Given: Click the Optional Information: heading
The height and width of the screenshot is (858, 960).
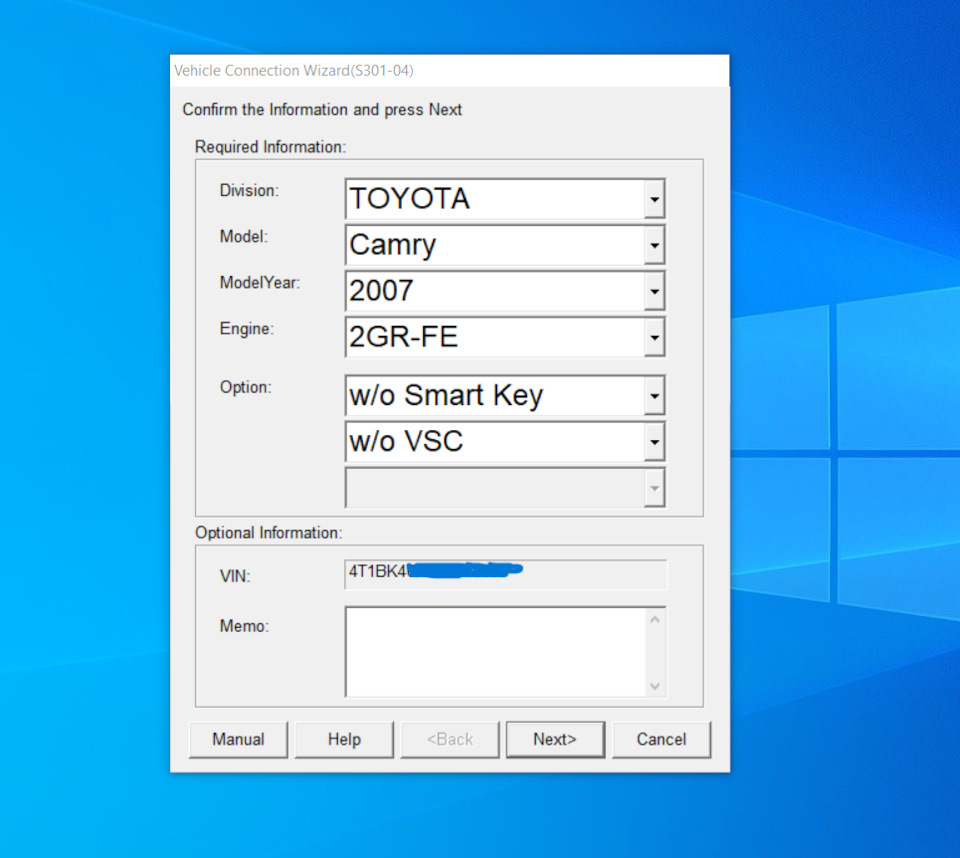Looking at the screenshot, I should 269,533.
